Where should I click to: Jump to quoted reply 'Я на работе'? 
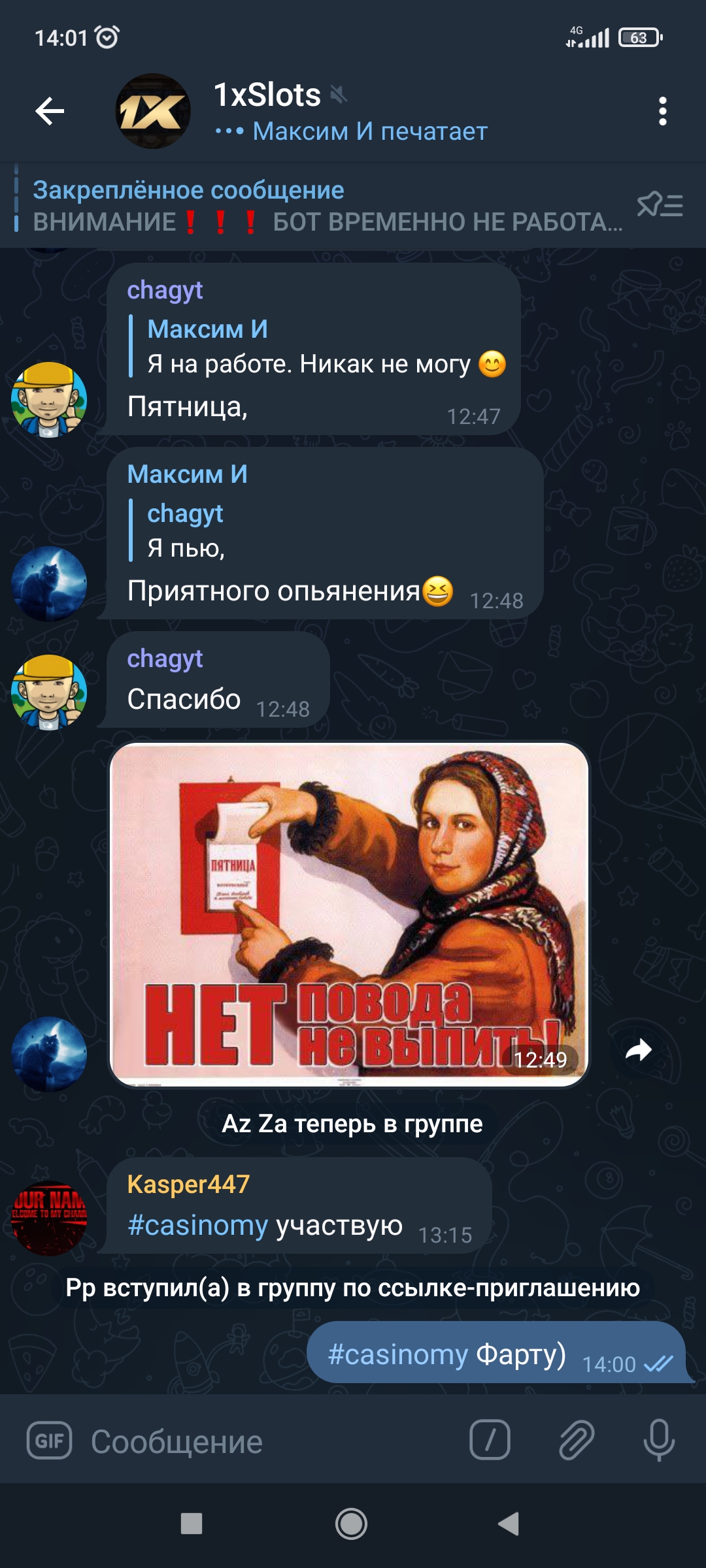click(318, 346)
